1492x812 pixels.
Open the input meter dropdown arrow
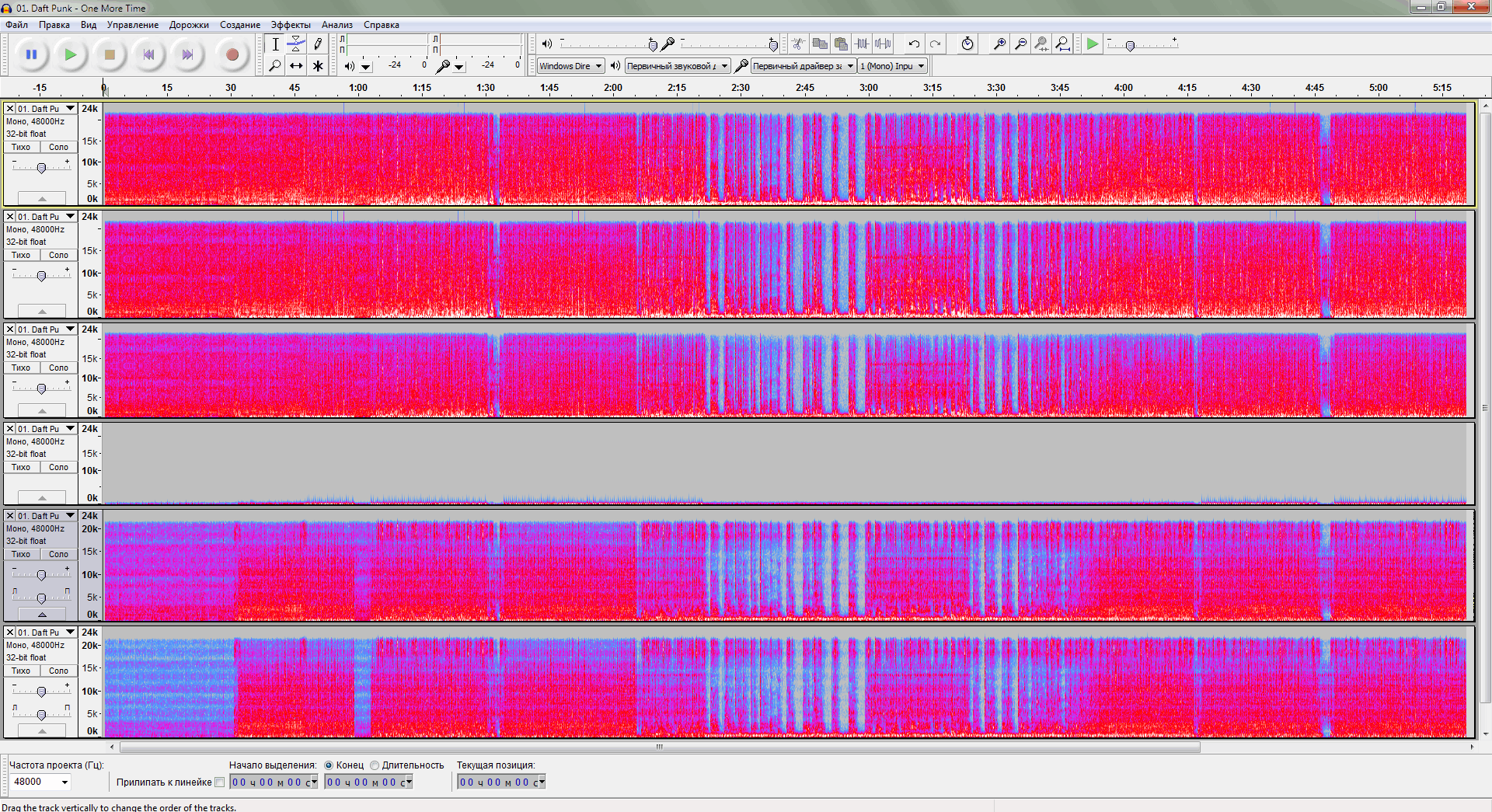coord(459,67)
